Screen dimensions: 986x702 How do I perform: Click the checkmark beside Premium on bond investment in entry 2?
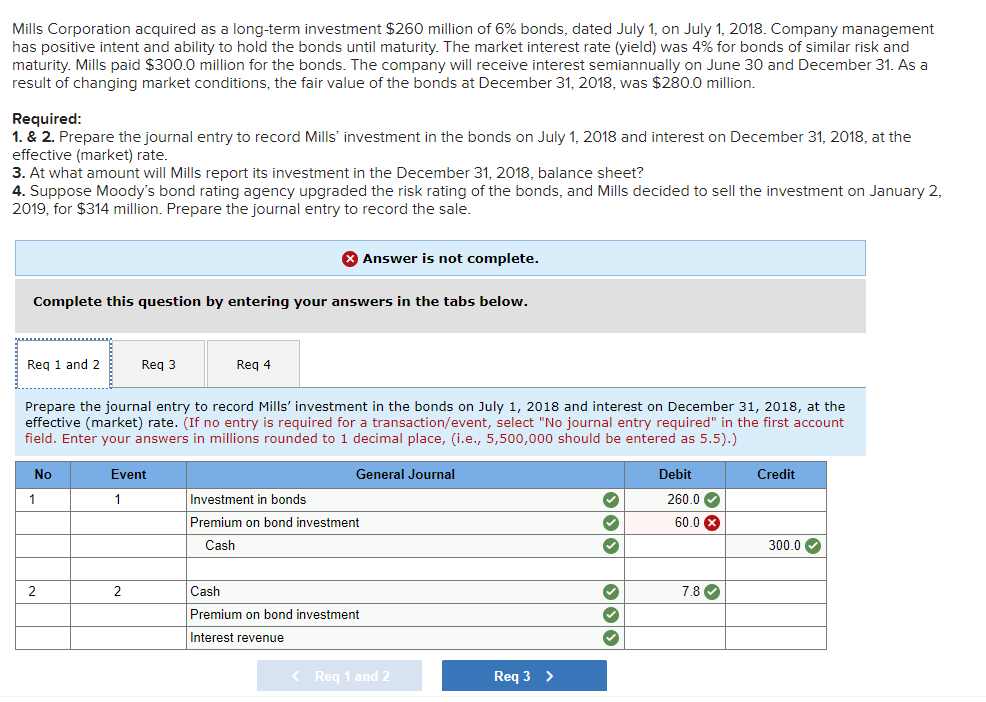click(x=608, y=614)
